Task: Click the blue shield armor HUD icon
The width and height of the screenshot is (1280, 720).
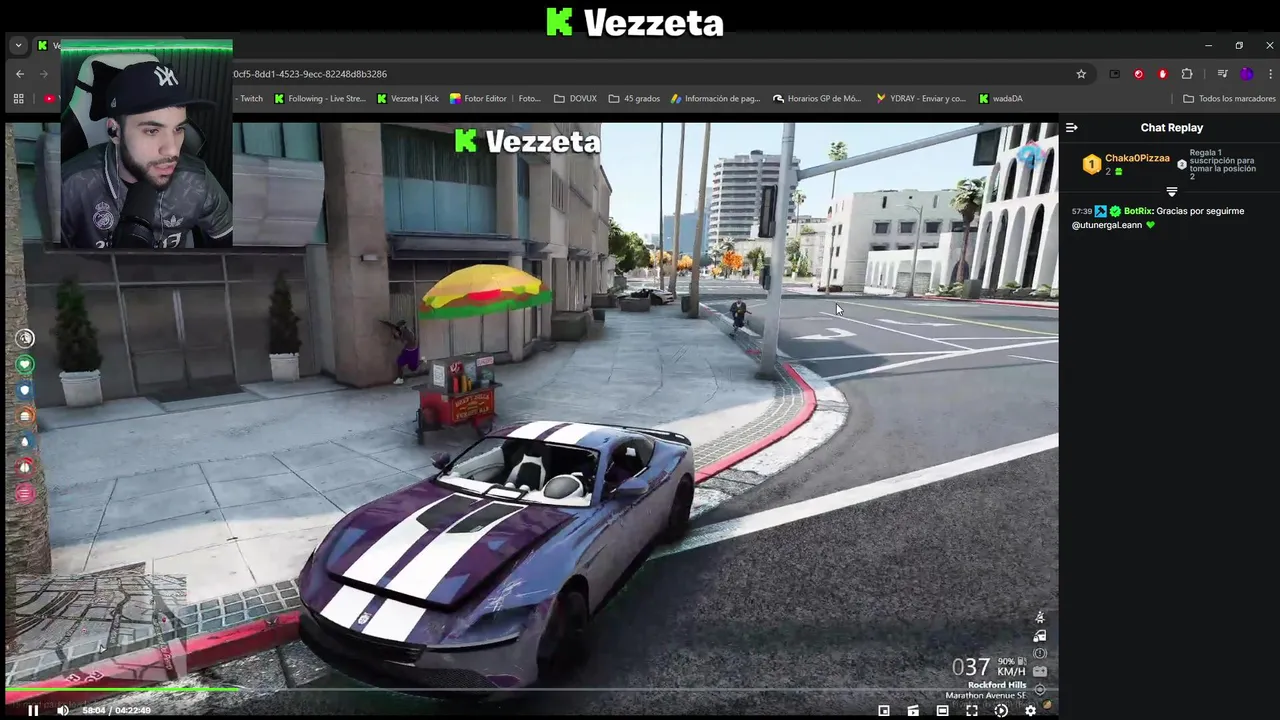Action: [25, 390]
